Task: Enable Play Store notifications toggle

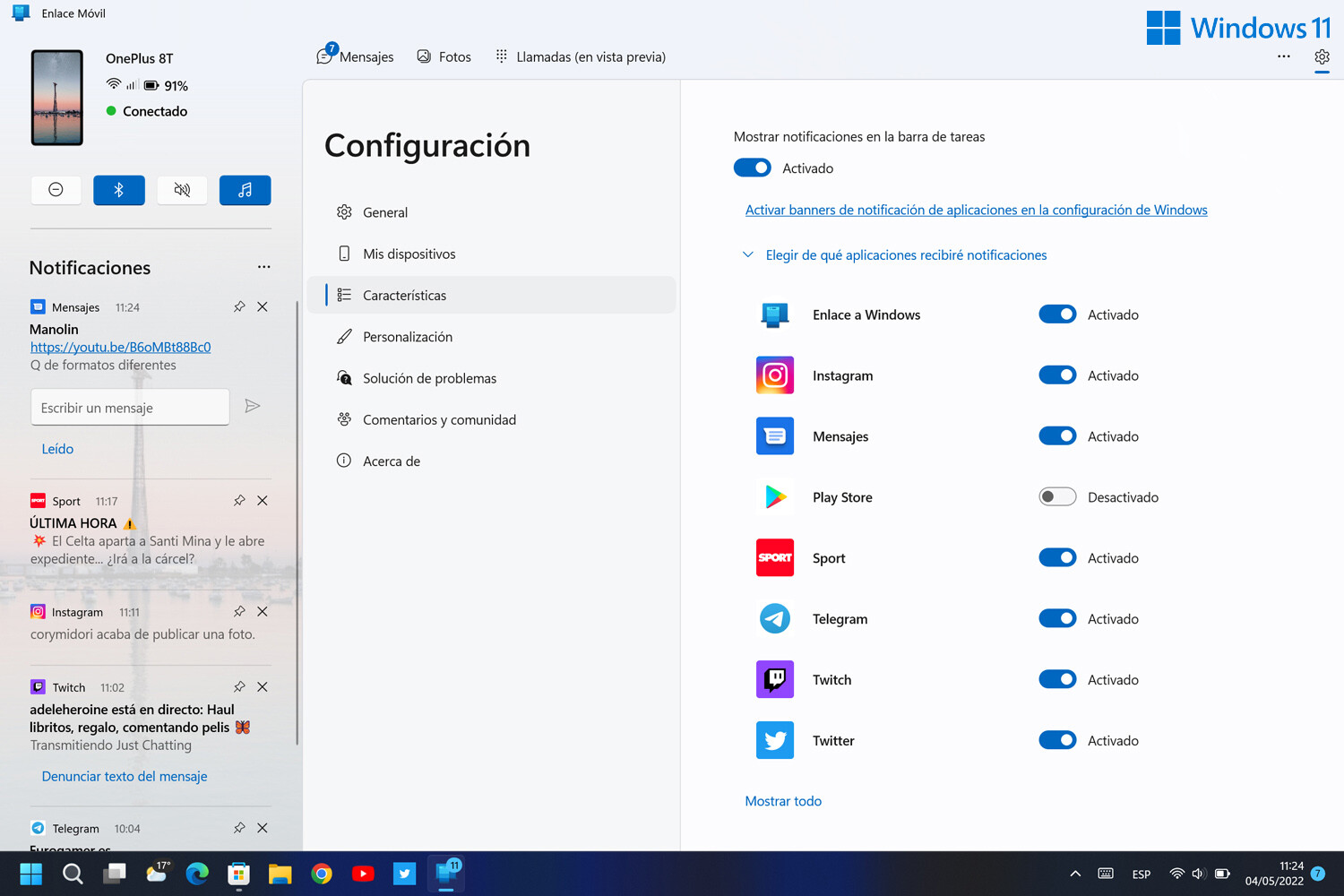Action: pos(1057,496)
